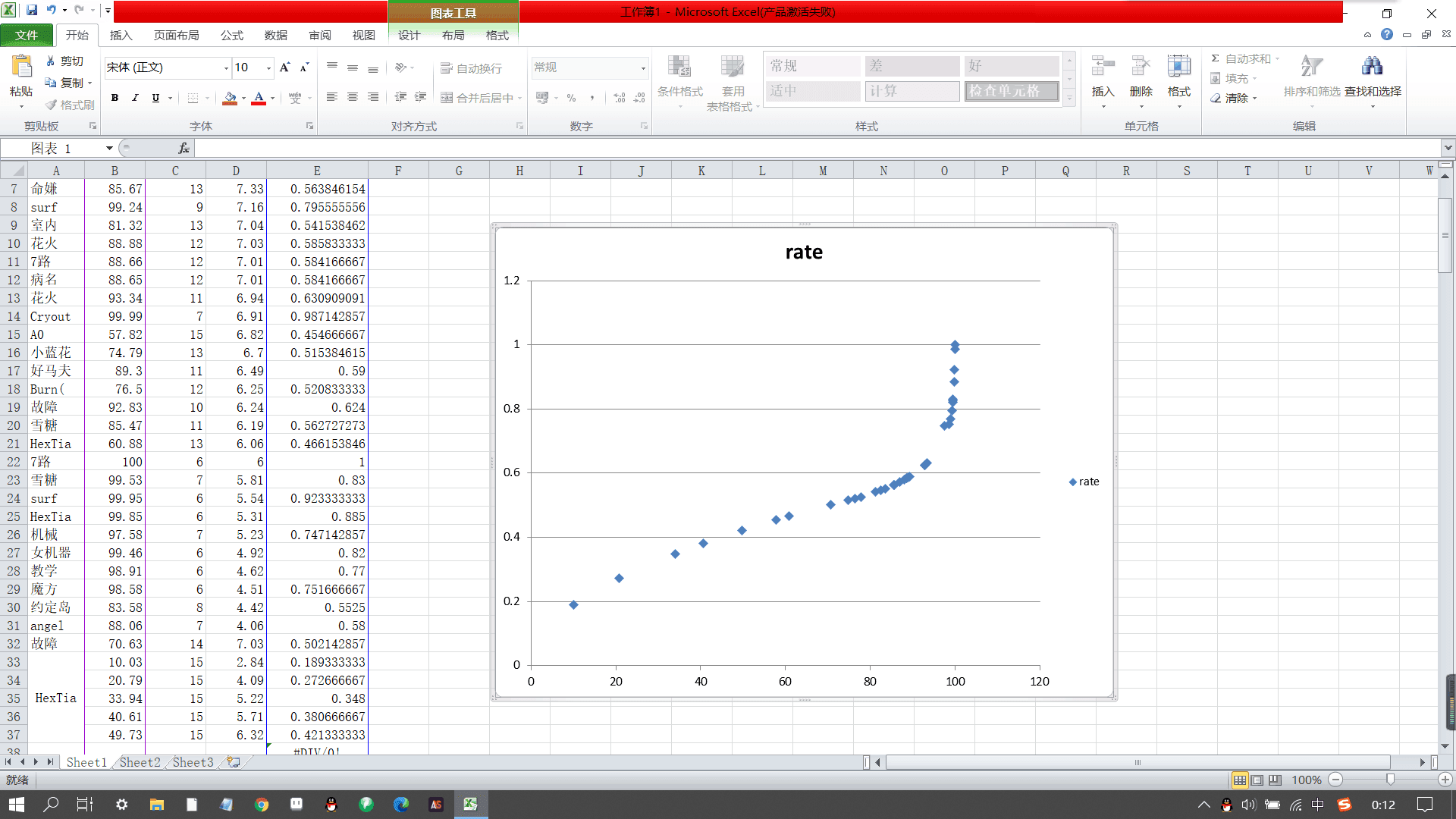The height and width of the screenshot is (819, 1456).
Task: Switch to the Sheet2 worksheet tab
Action: (x=140, y=762)
